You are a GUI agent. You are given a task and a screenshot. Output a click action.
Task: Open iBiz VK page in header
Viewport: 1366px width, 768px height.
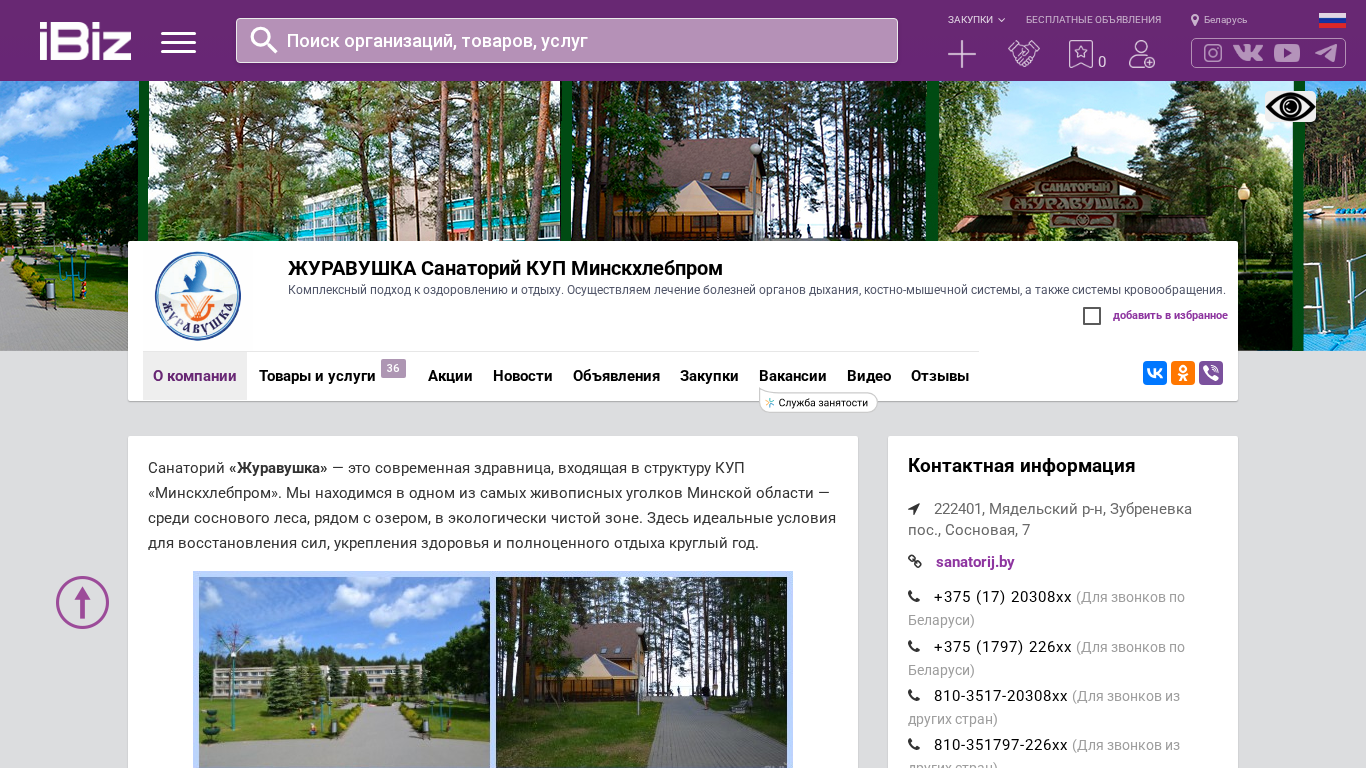(1248, 53)
